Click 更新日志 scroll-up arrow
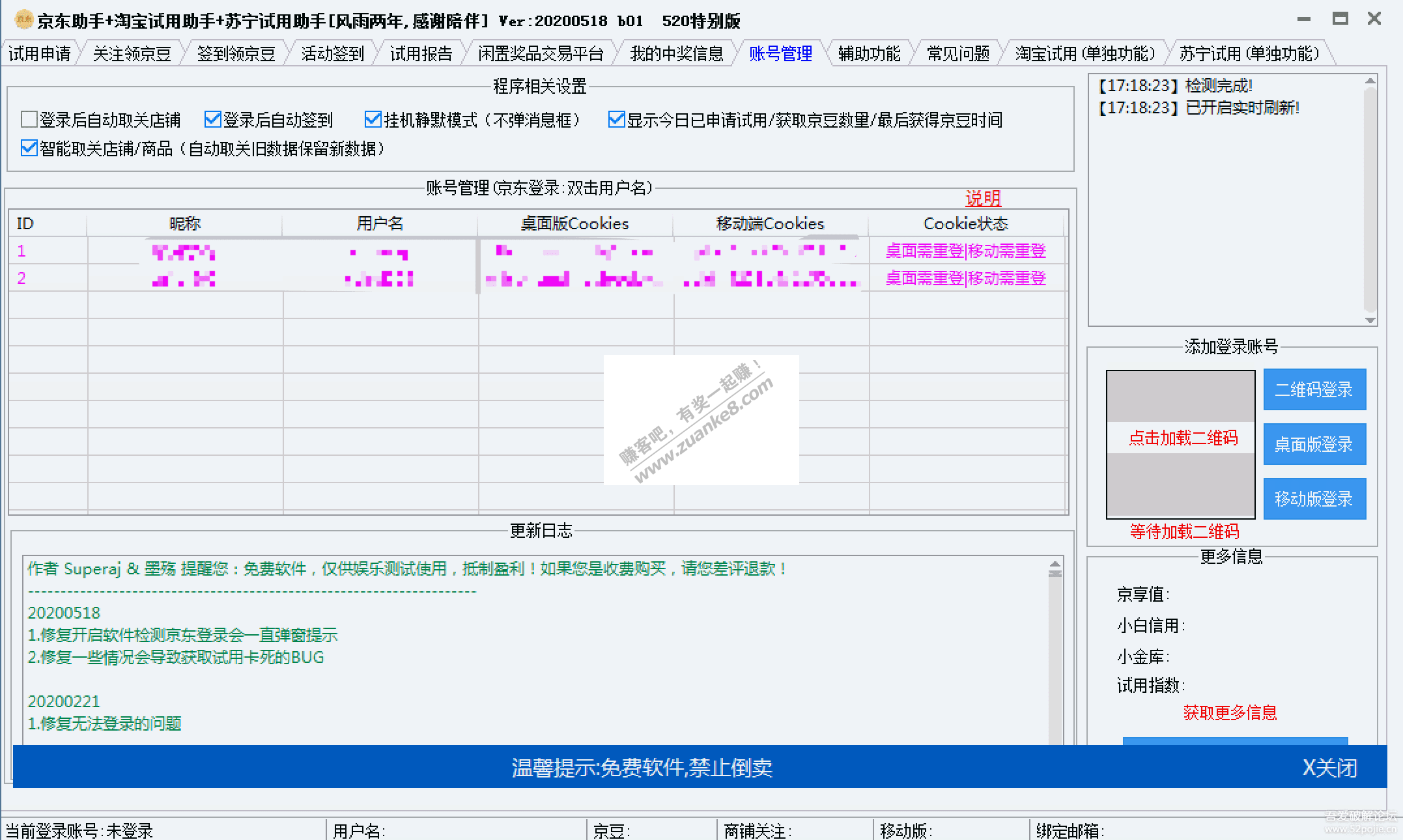 coord(1055,564)
